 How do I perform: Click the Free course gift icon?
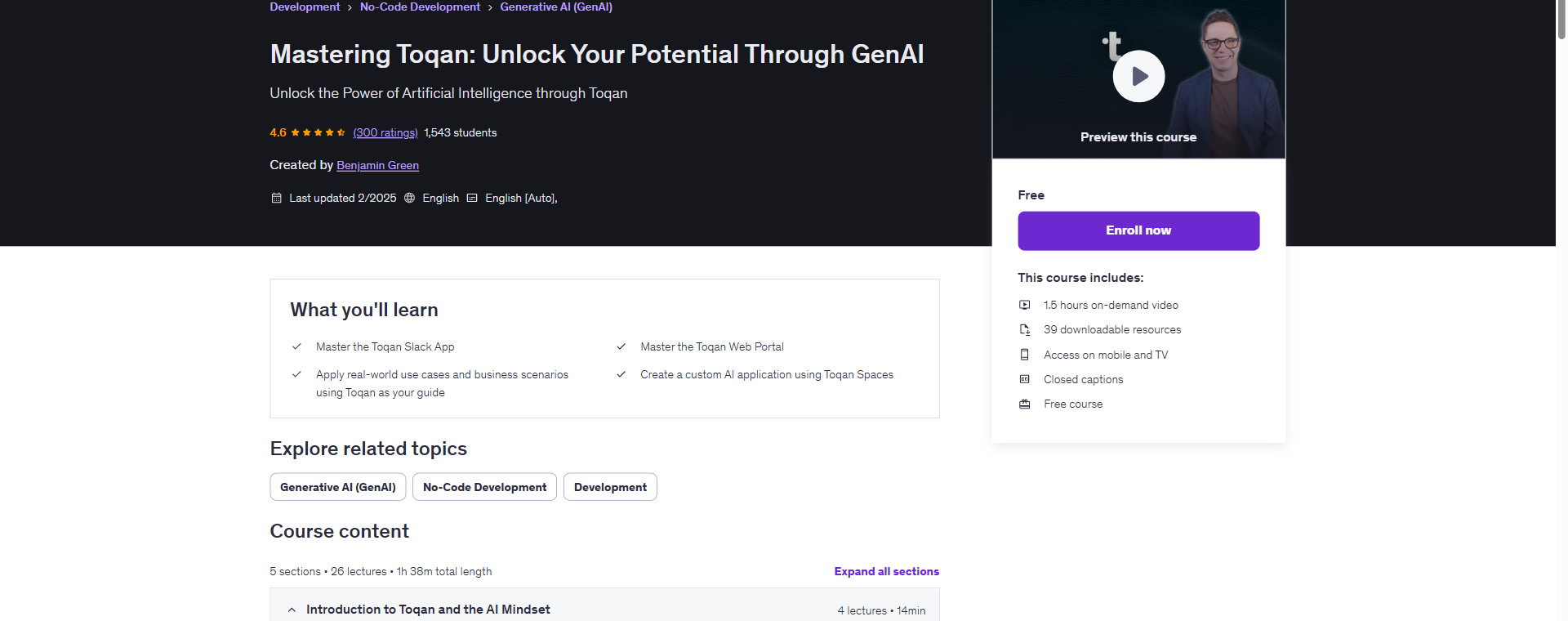tap(1024, 404)
